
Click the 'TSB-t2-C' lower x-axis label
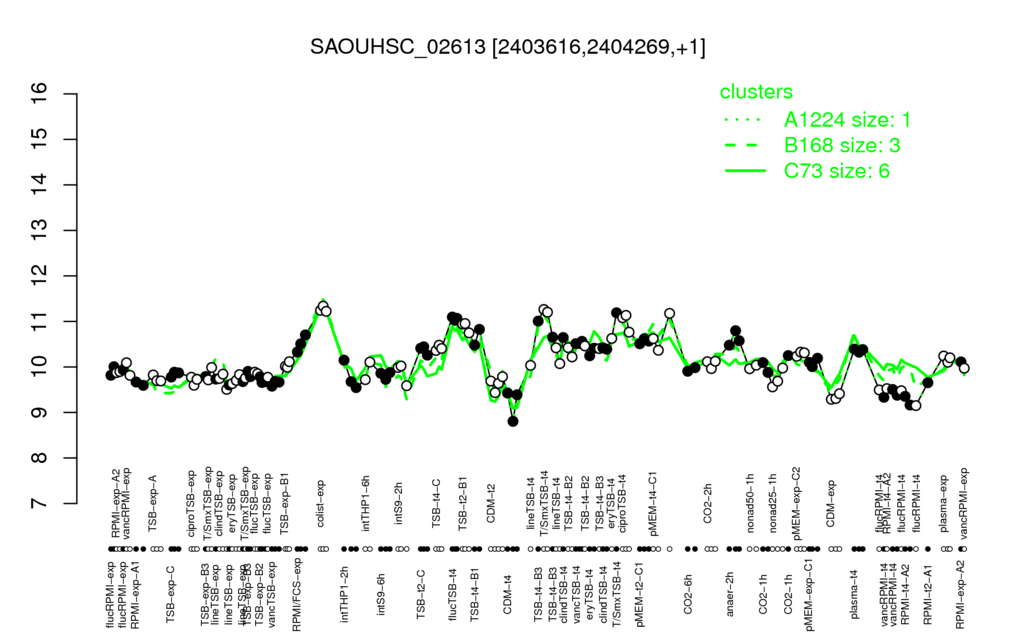421,593
